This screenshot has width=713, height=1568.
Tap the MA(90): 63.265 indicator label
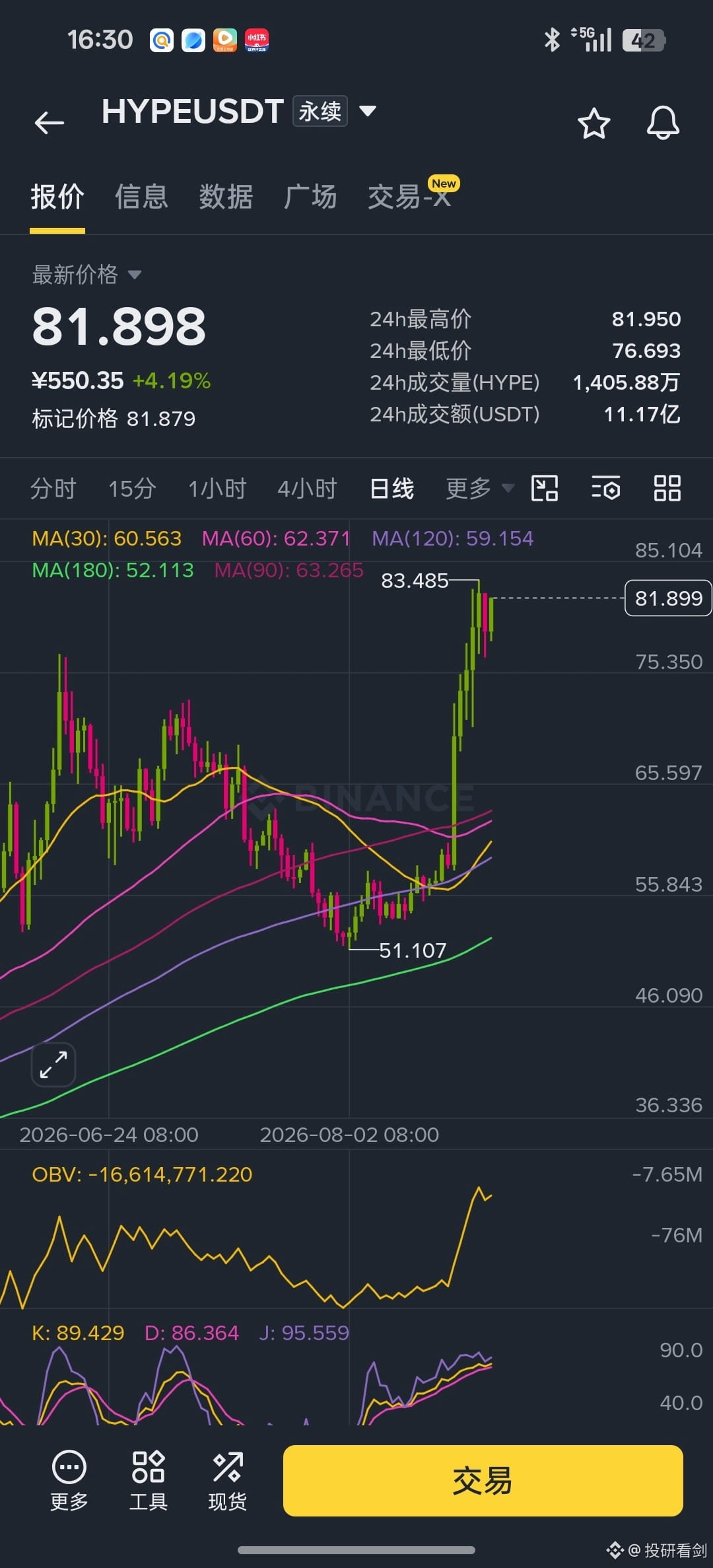point(289,570)
